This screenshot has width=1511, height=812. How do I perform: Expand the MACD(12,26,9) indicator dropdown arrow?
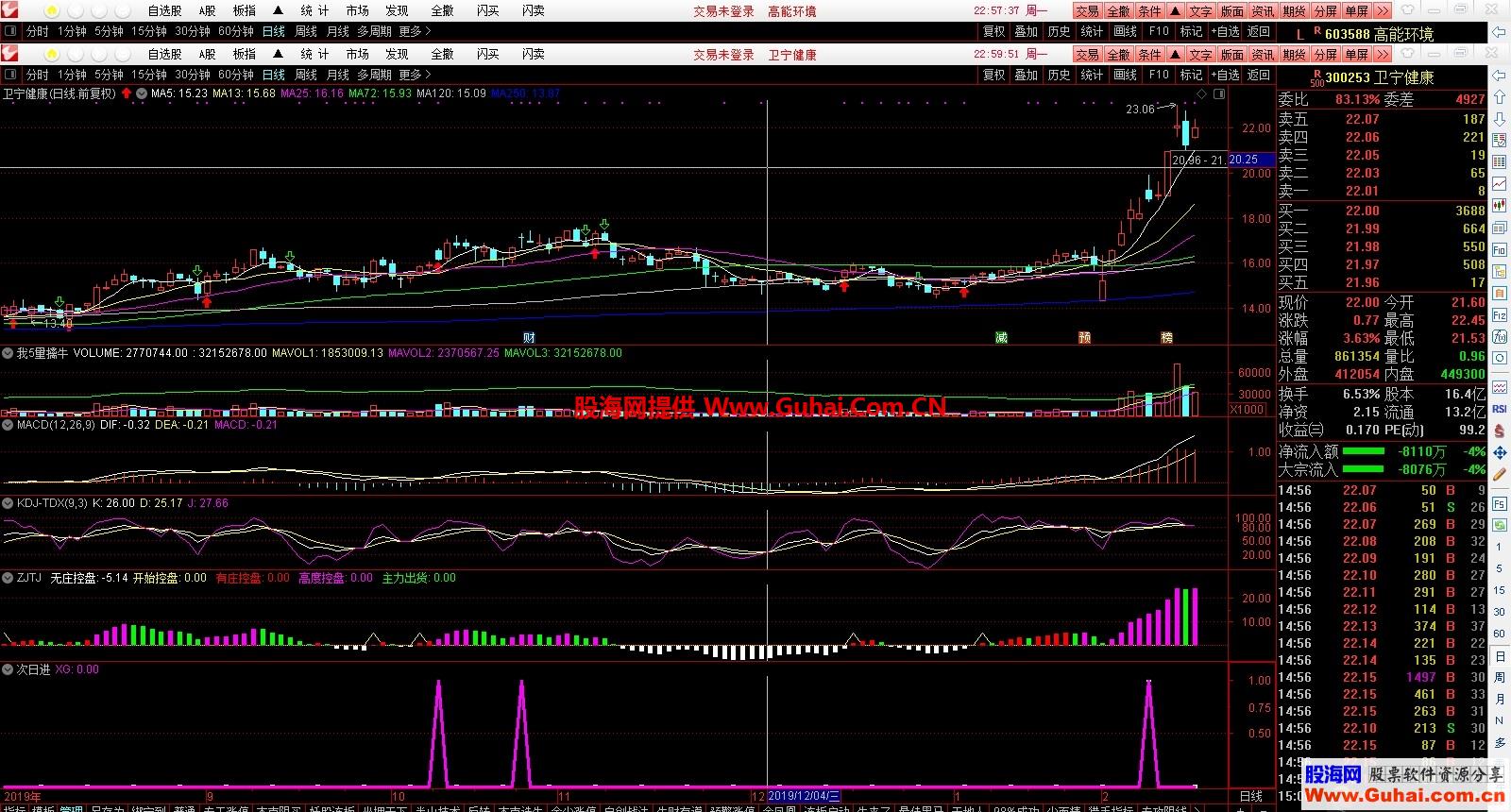coord(8,425)
